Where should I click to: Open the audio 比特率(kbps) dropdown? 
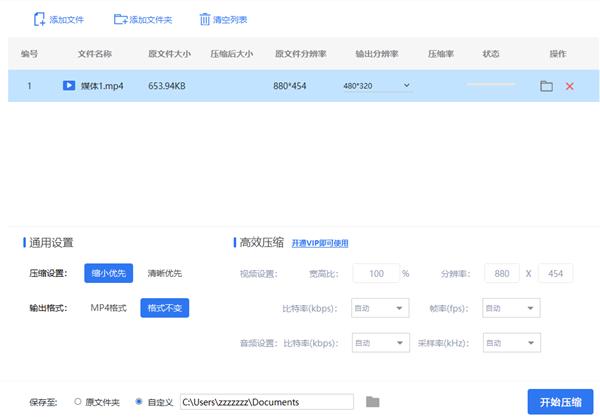click(381, 343)
